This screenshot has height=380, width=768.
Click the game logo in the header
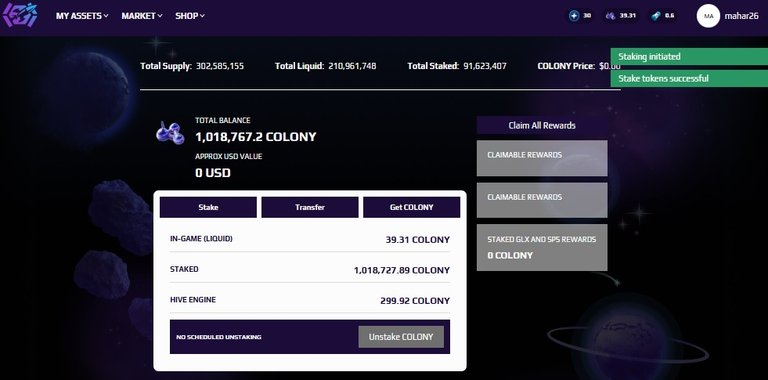(20, 15)
